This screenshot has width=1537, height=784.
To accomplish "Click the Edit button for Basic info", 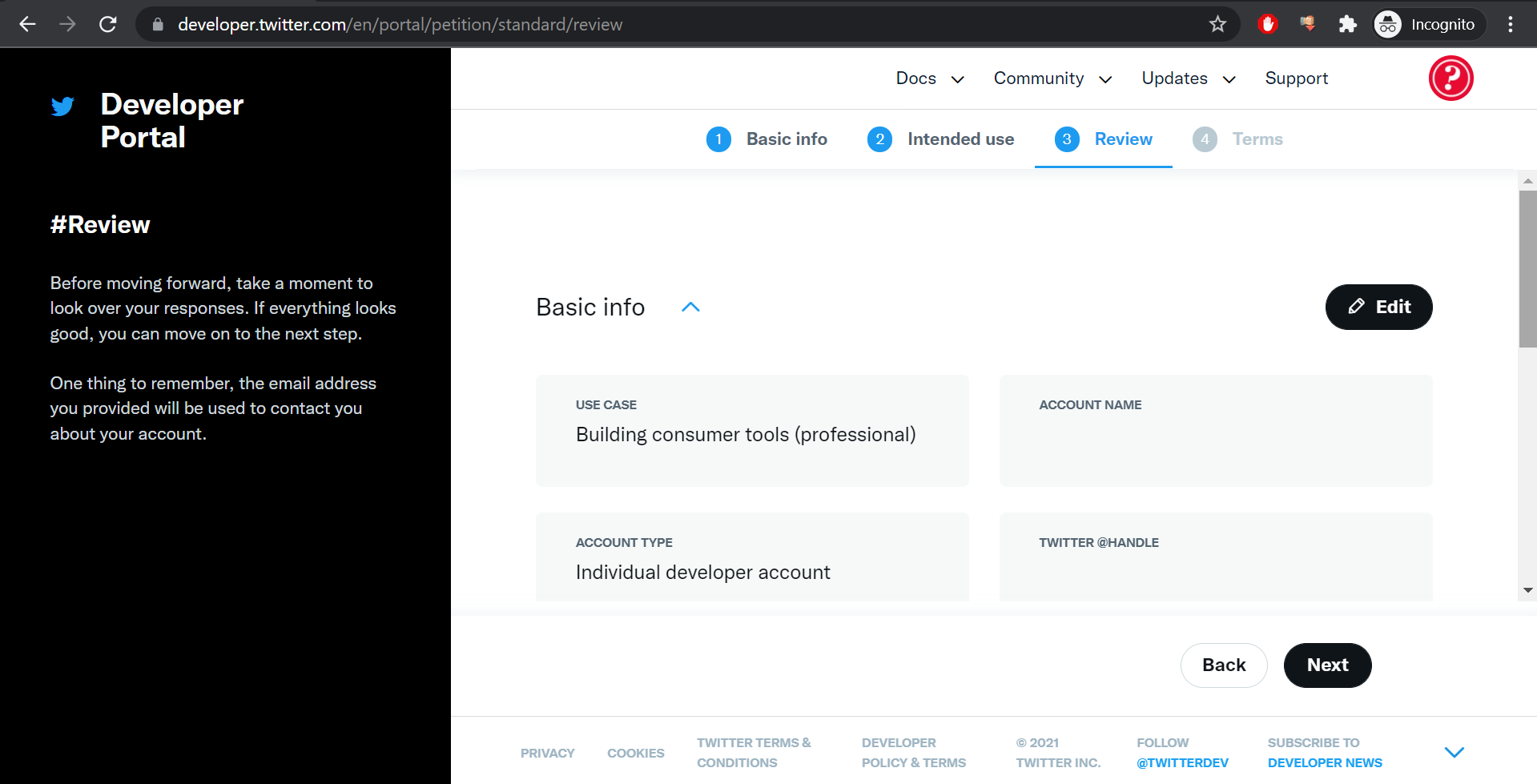I will [1378, 307].
